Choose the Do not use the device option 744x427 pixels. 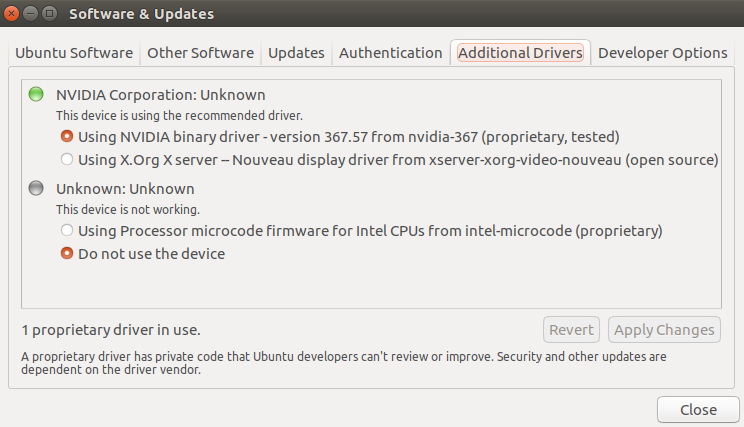point(143,254)
